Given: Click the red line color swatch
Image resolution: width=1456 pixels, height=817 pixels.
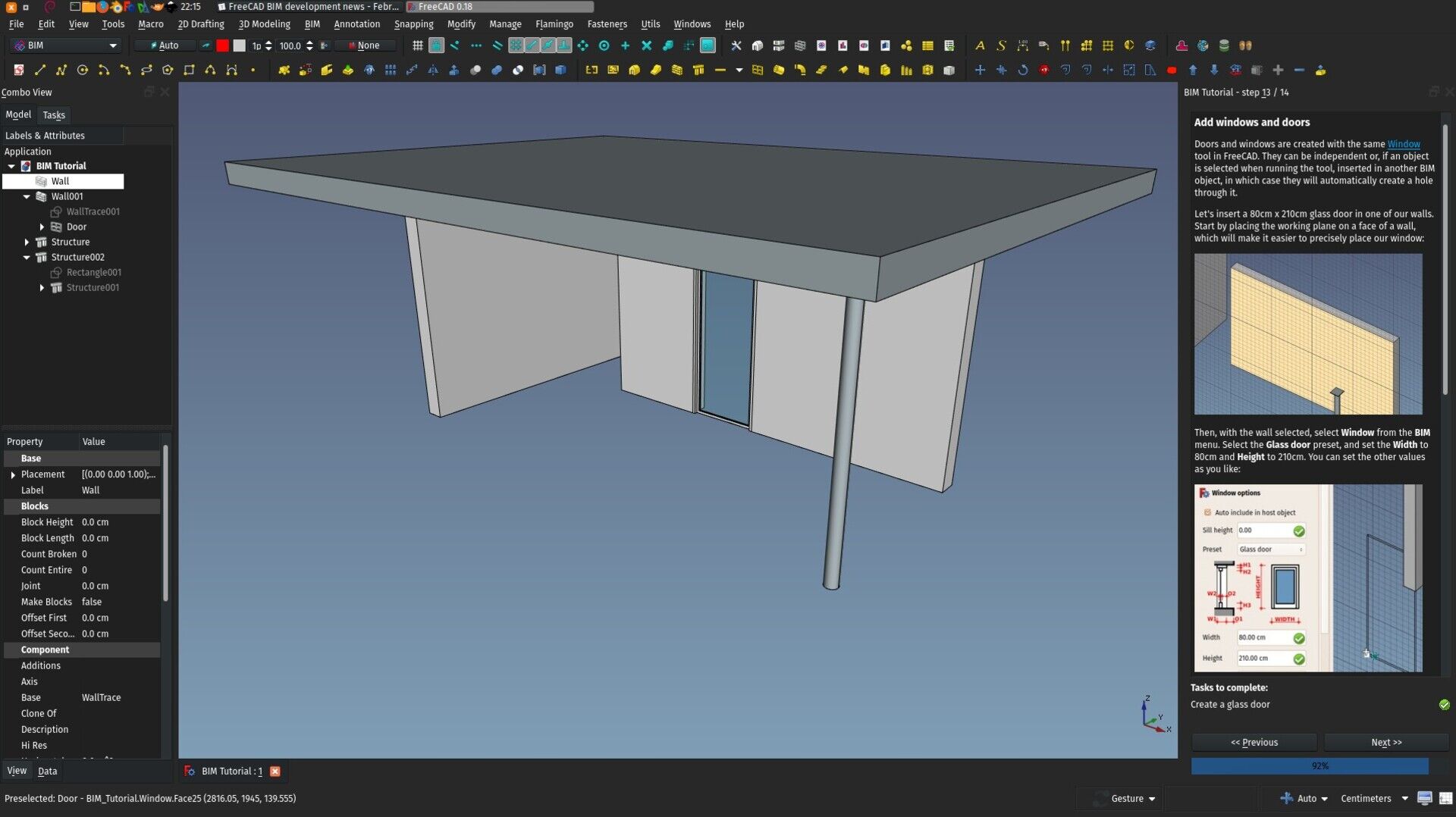Looking at the screenshot, I should coord(223,45).
